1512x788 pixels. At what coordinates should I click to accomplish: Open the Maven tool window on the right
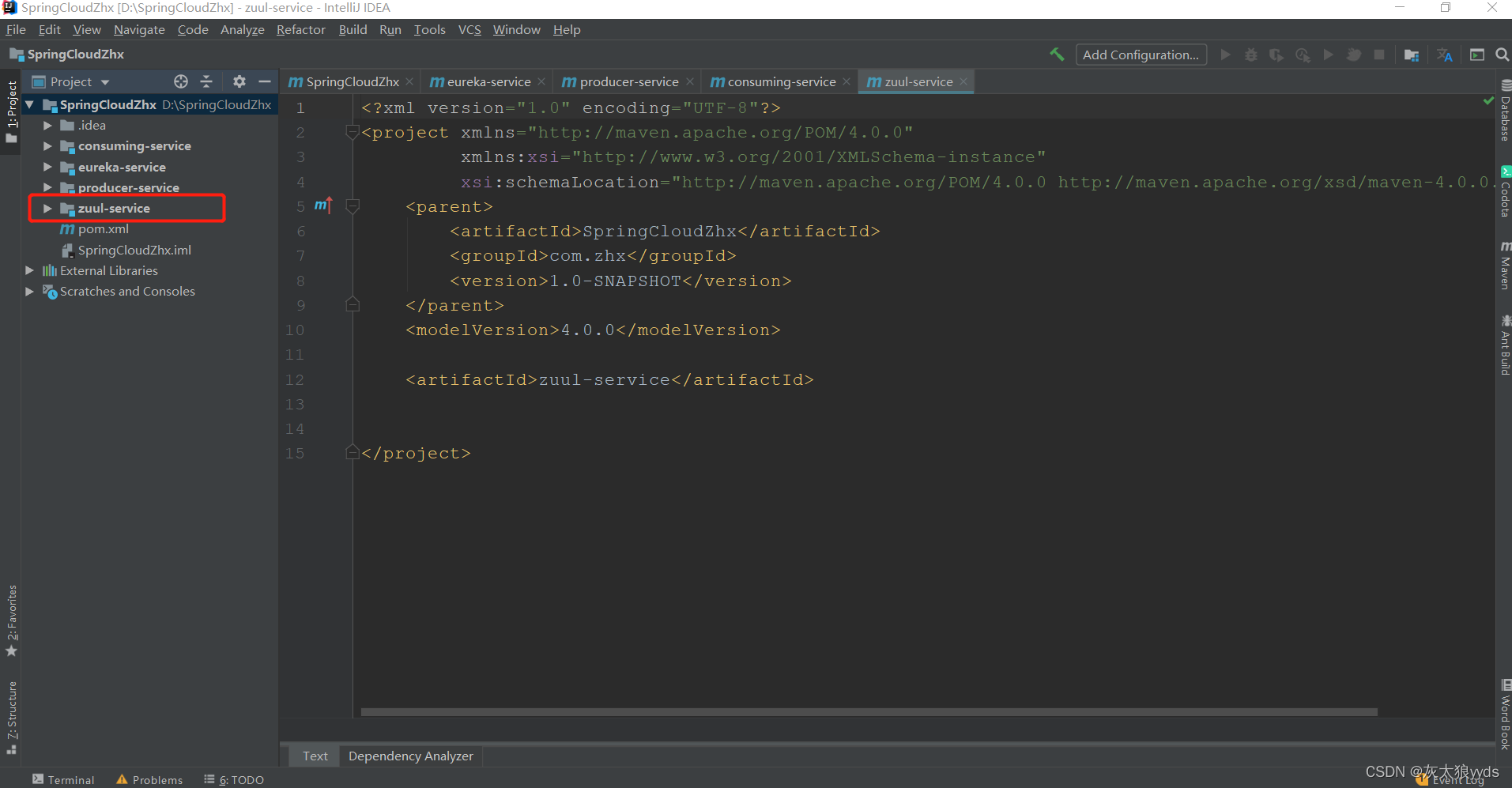(1505, 266)
